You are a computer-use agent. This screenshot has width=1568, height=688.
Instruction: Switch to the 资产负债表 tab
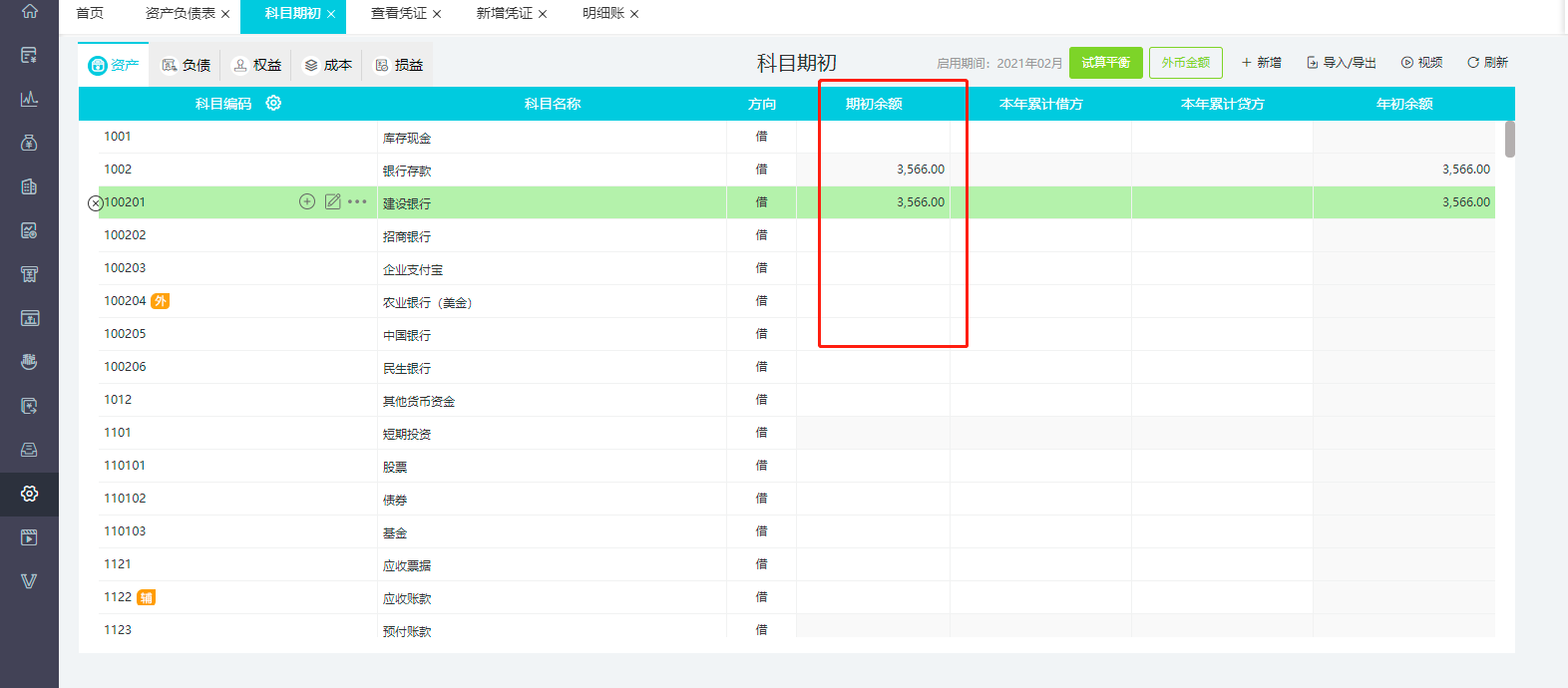click(181, 13)
